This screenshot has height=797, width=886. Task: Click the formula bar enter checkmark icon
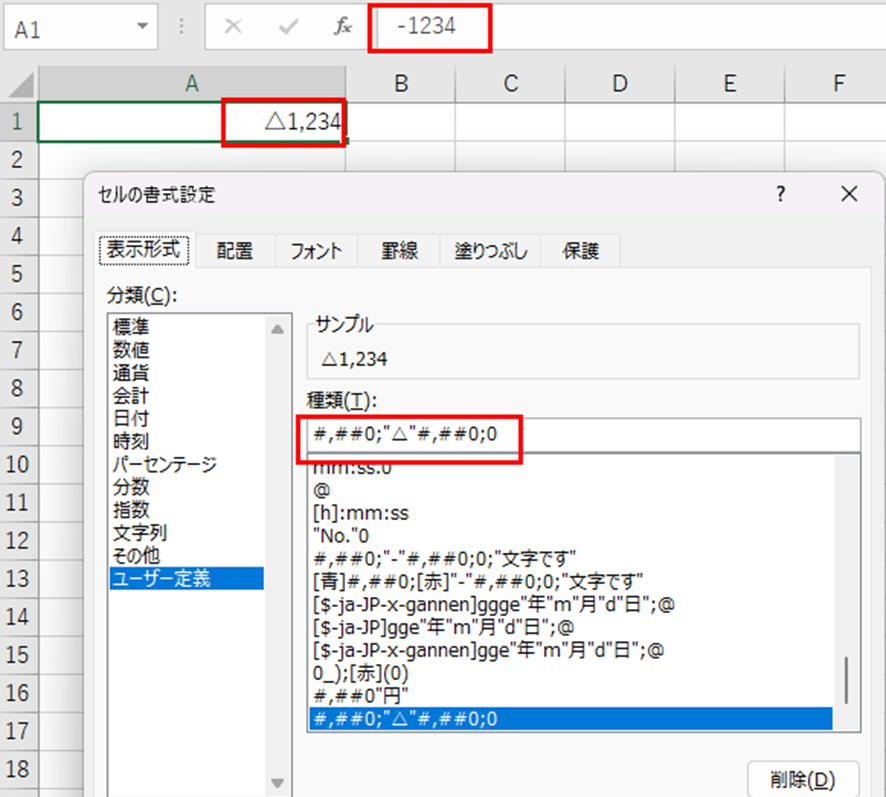pyautogui.click(x=289, y=27)
